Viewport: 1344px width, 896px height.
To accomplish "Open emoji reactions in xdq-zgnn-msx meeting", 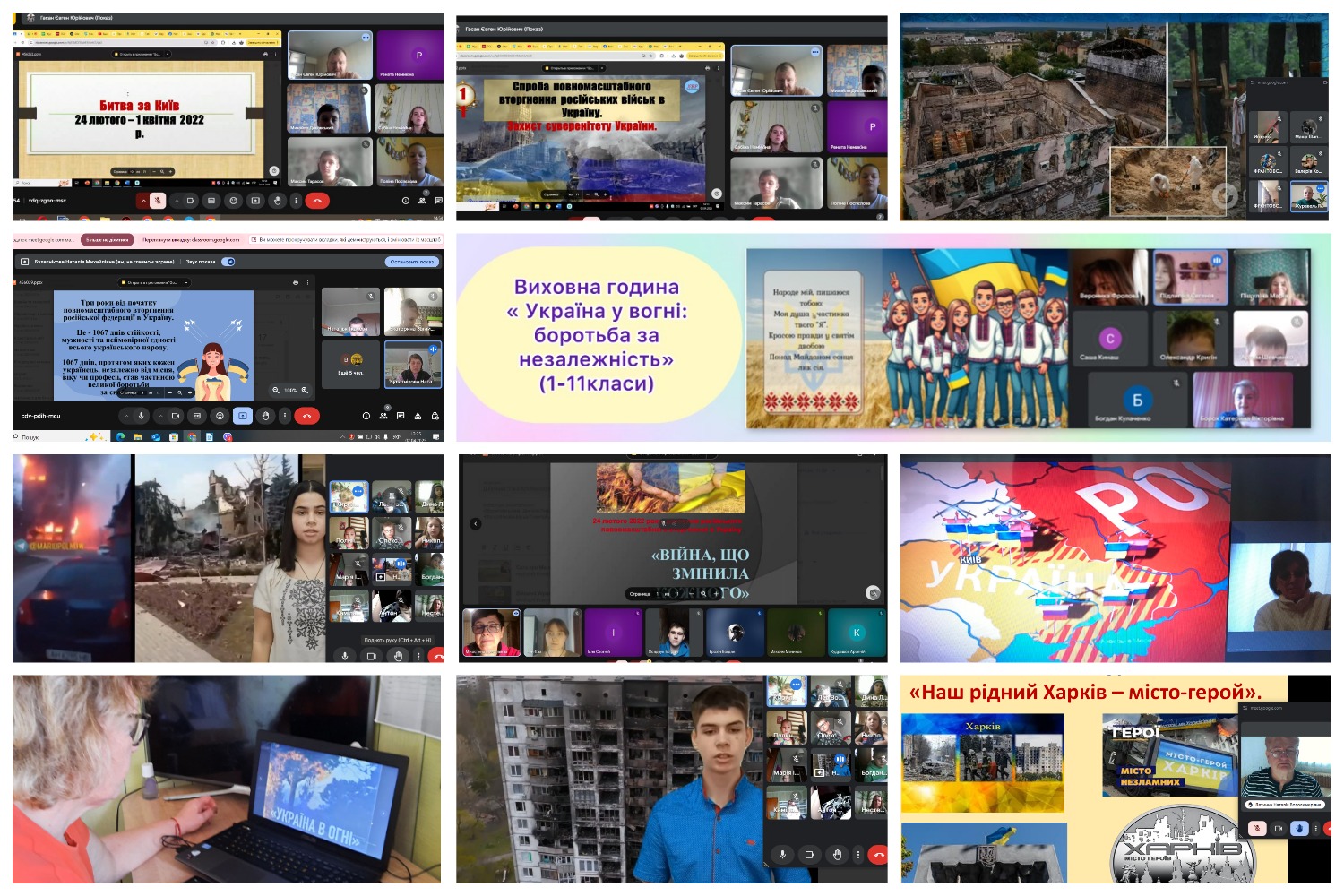I will tap(234, 201).
